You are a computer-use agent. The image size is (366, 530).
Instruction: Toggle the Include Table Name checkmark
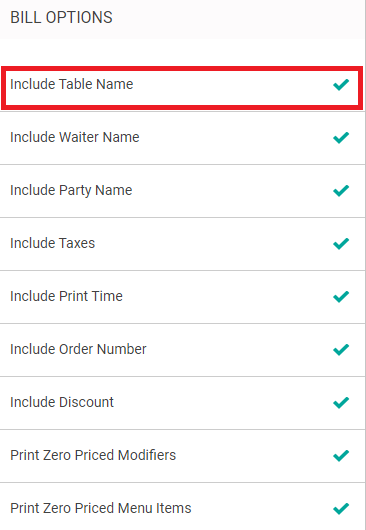pyautogui.click(x=341, y=85)
